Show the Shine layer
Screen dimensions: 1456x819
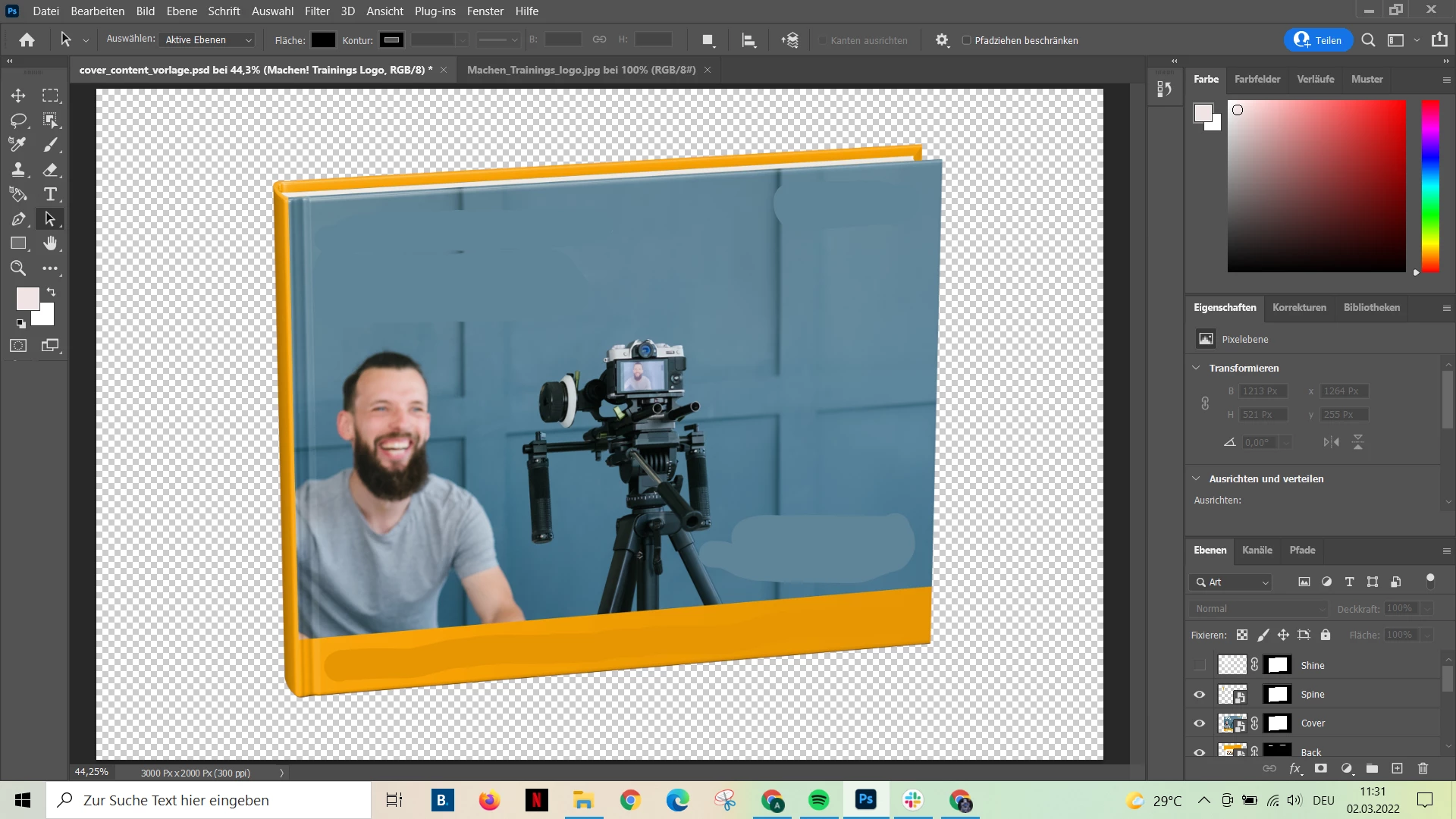[1200, 665]
